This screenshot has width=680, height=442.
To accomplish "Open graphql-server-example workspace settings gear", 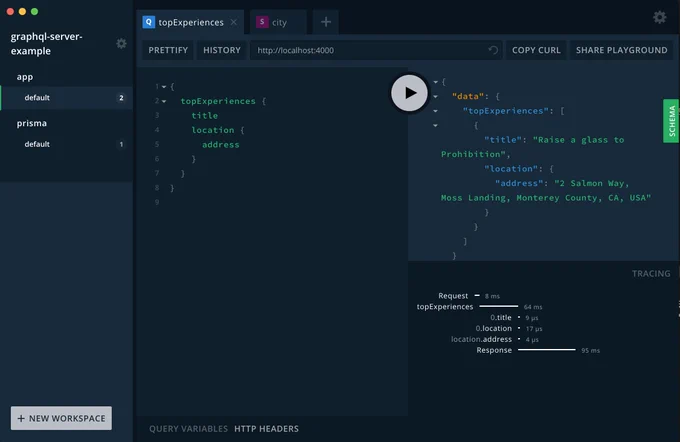I will point(121,43).
